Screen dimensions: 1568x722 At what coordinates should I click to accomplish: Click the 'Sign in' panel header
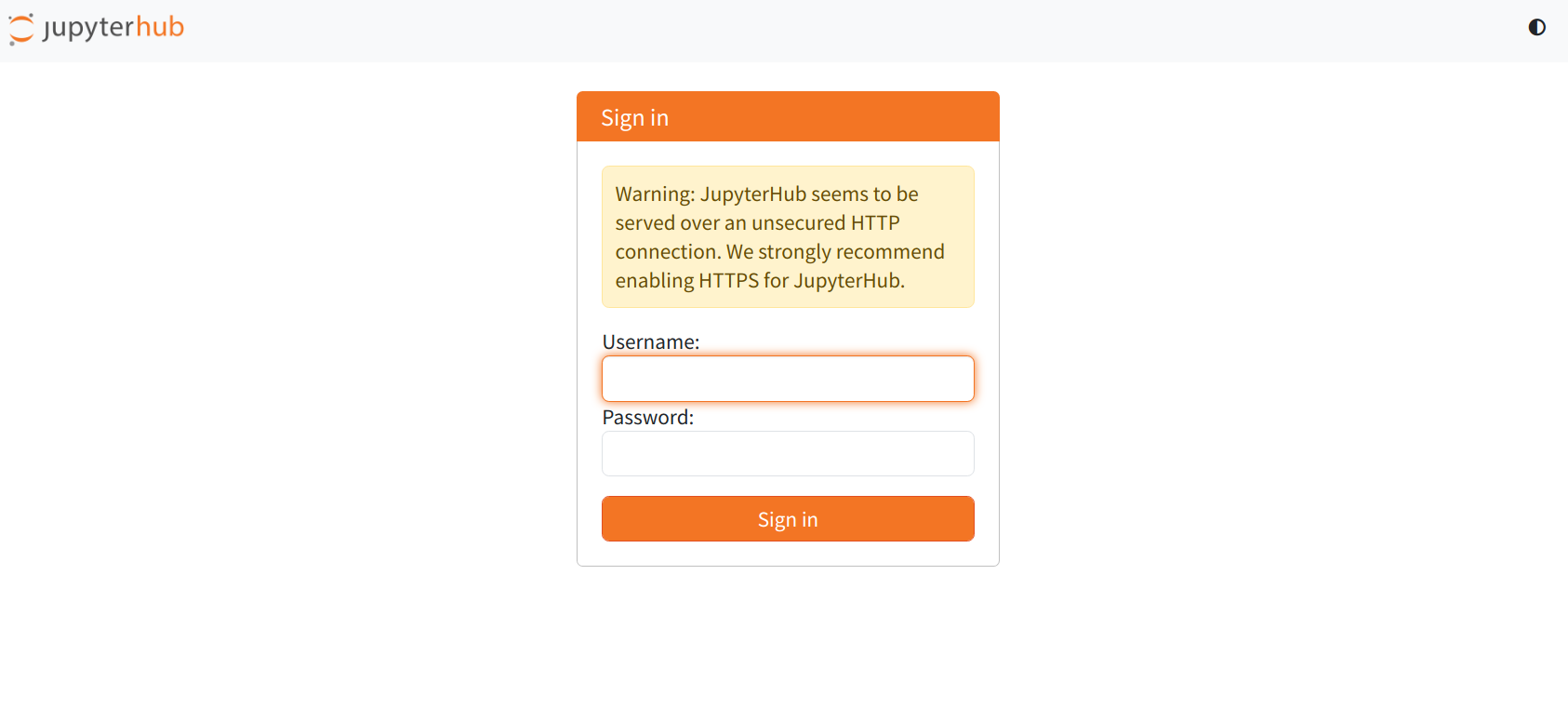pyautogui.click(x=787, y=117)
